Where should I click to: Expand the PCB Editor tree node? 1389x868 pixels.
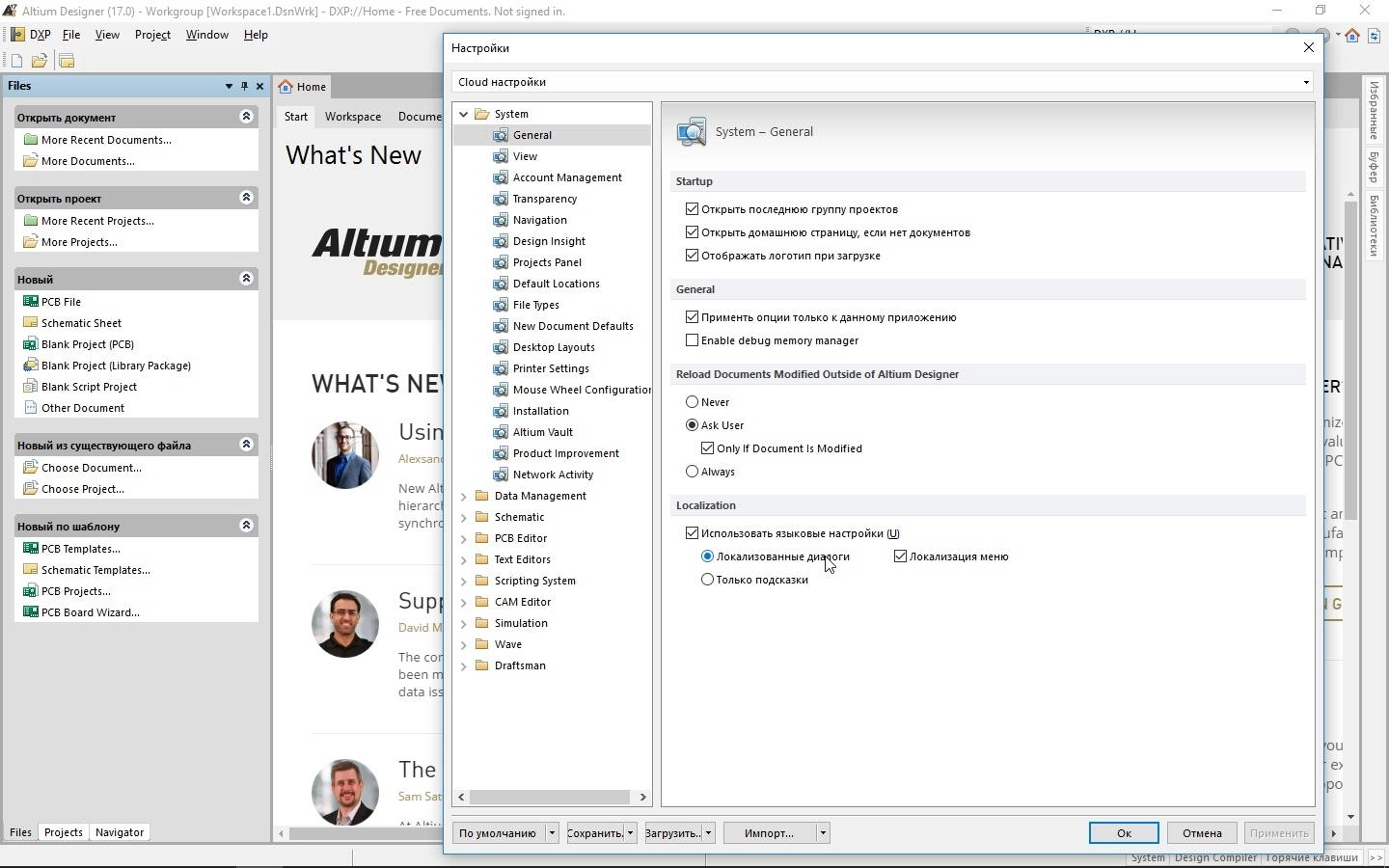point(464,538)
